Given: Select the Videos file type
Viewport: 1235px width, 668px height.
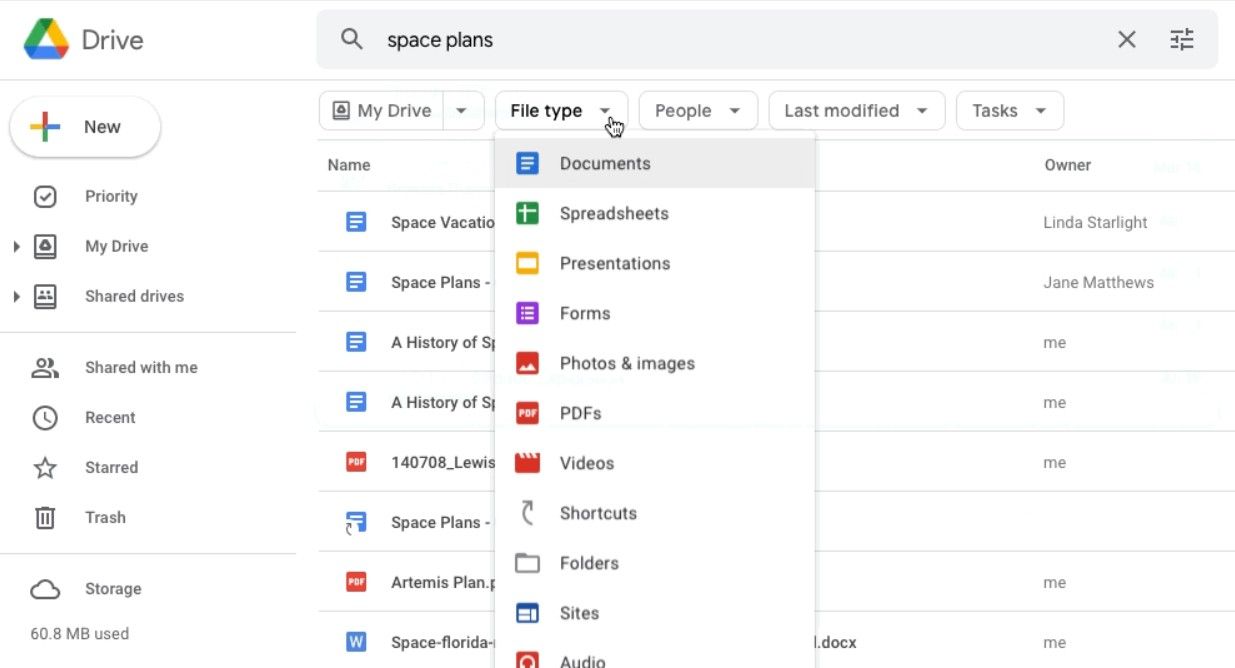Looking at the screenshot, I should pos(586,462).
